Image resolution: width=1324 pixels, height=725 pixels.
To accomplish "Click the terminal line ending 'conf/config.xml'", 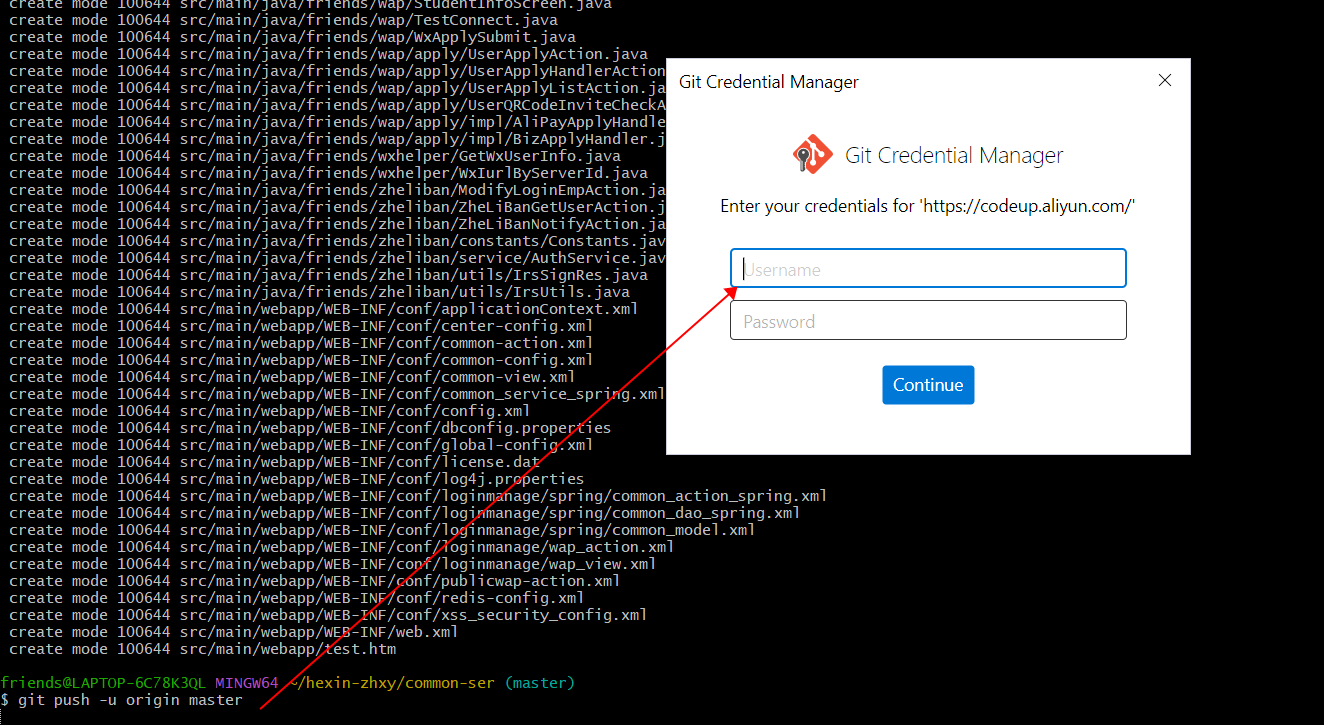I will 270,411.
